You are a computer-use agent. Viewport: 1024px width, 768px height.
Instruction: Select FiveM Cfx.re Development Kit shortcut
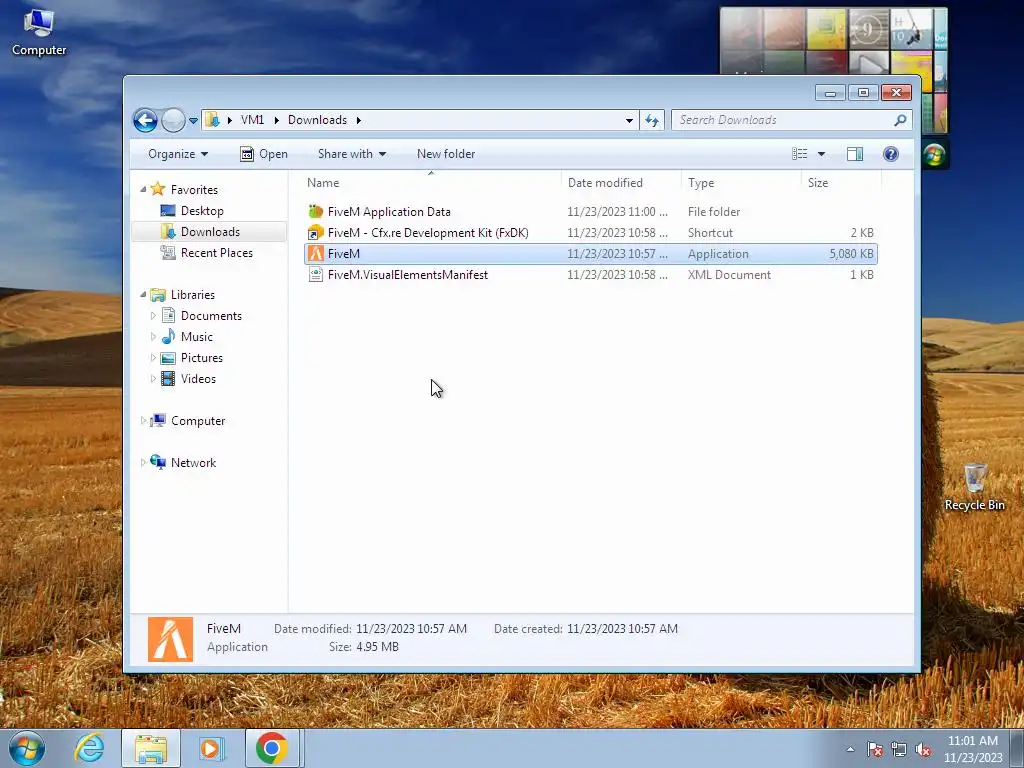pos(428,232)
